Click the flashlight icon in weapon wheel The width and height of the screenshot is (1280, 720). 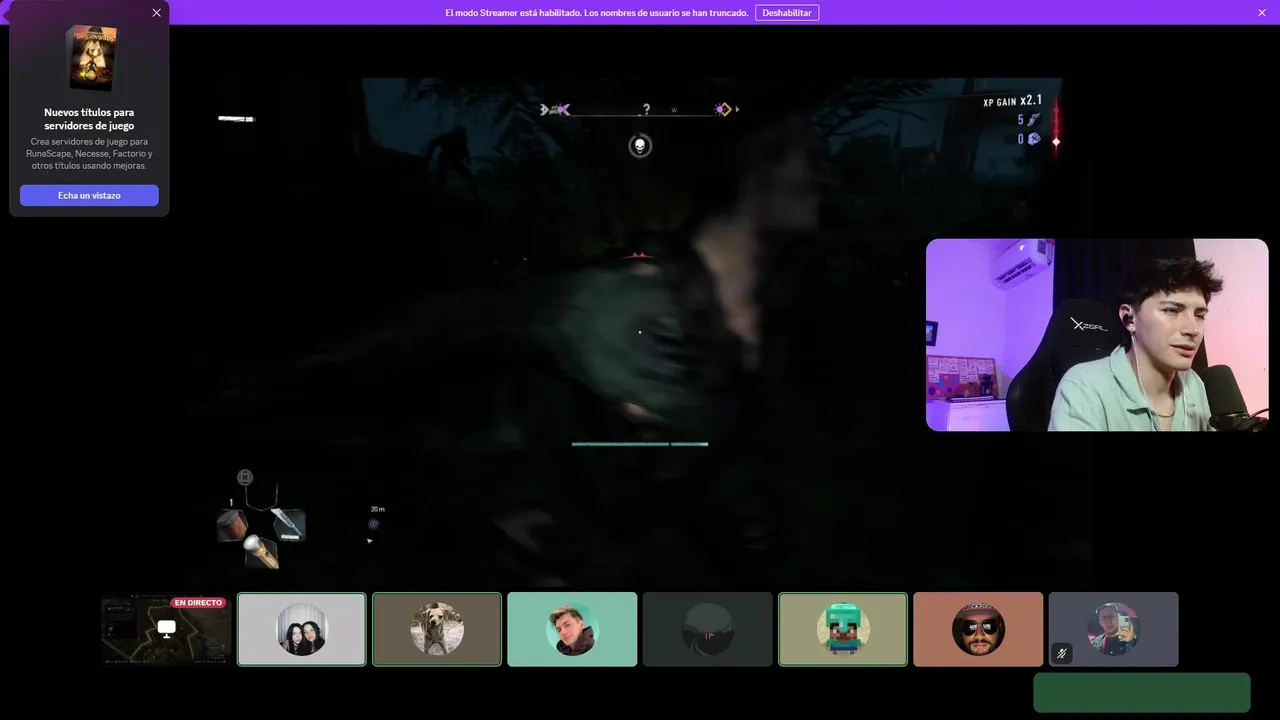(x=263, y=551)
